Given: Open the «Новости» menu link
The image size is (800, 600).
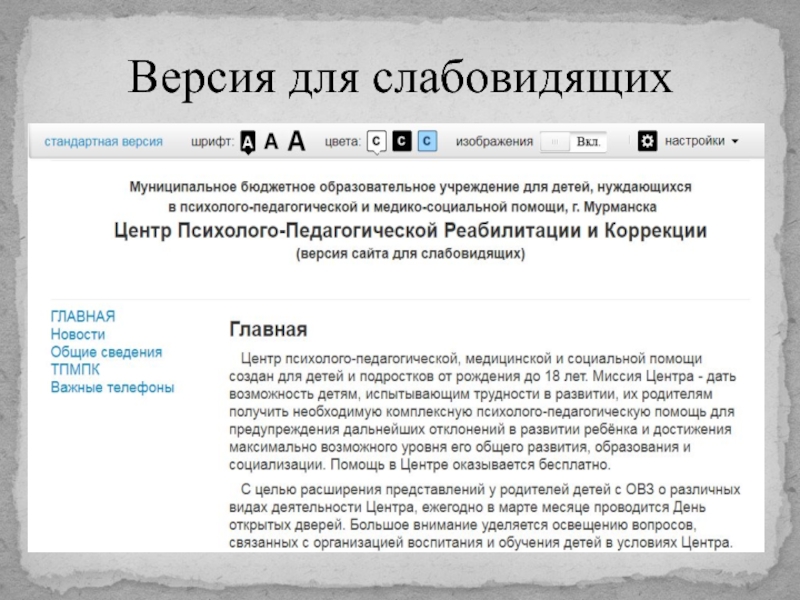Looking at the screenshot, I should click(x=78, y=334).
